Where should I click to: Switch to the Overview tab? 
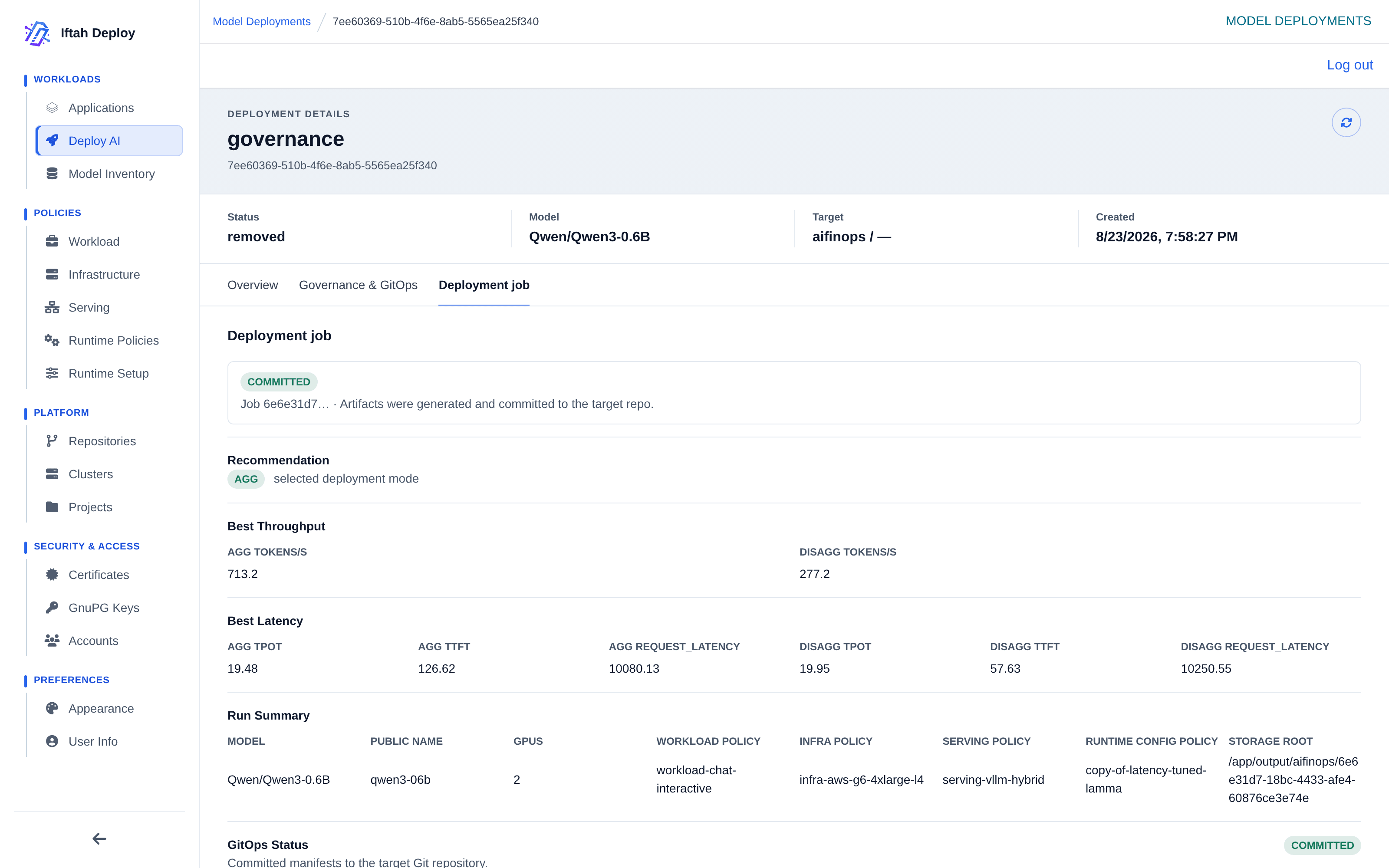pos(253,285)
